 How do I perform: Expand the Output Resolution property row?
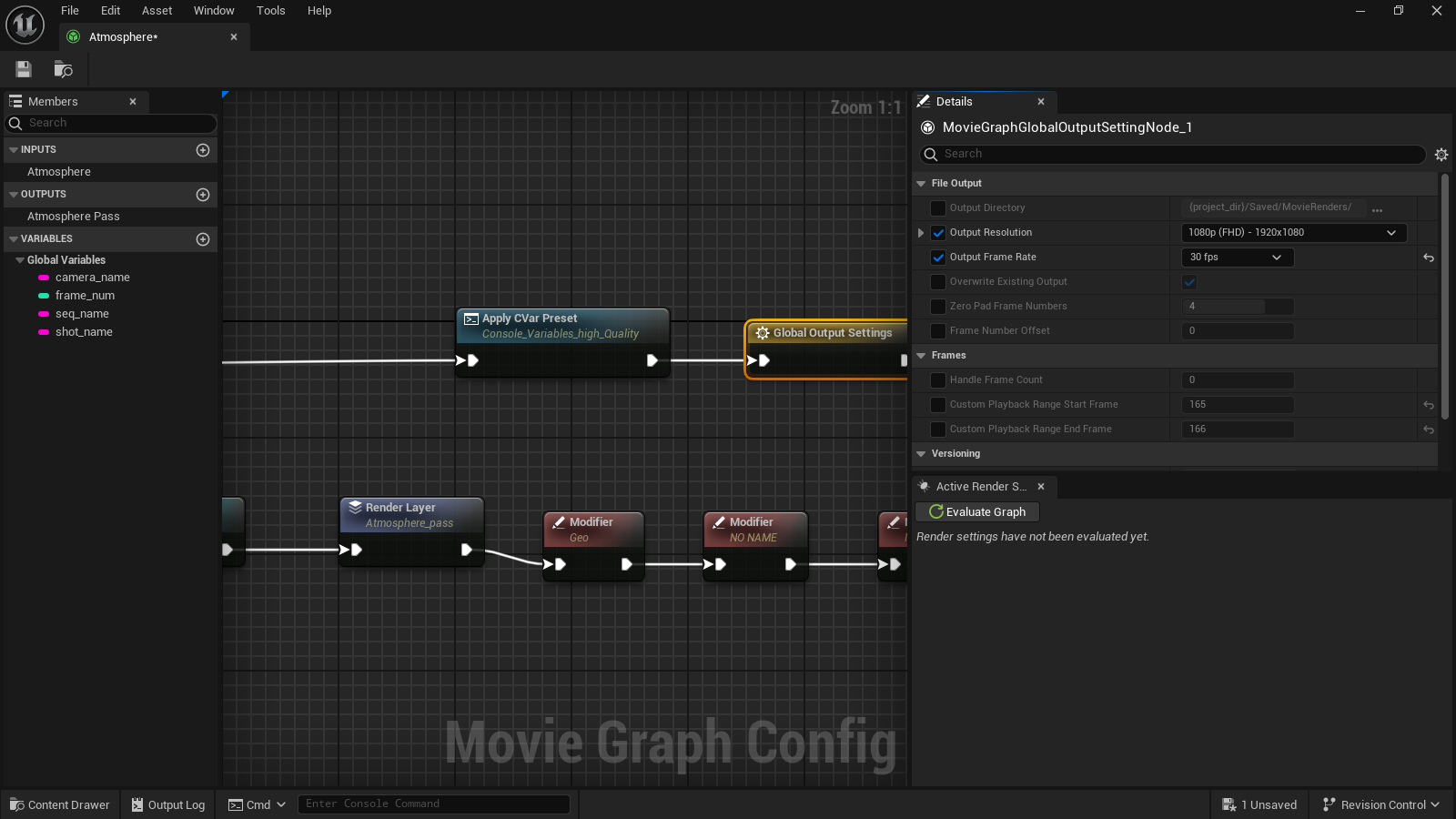pyautogui.click(x=921, y=233)
